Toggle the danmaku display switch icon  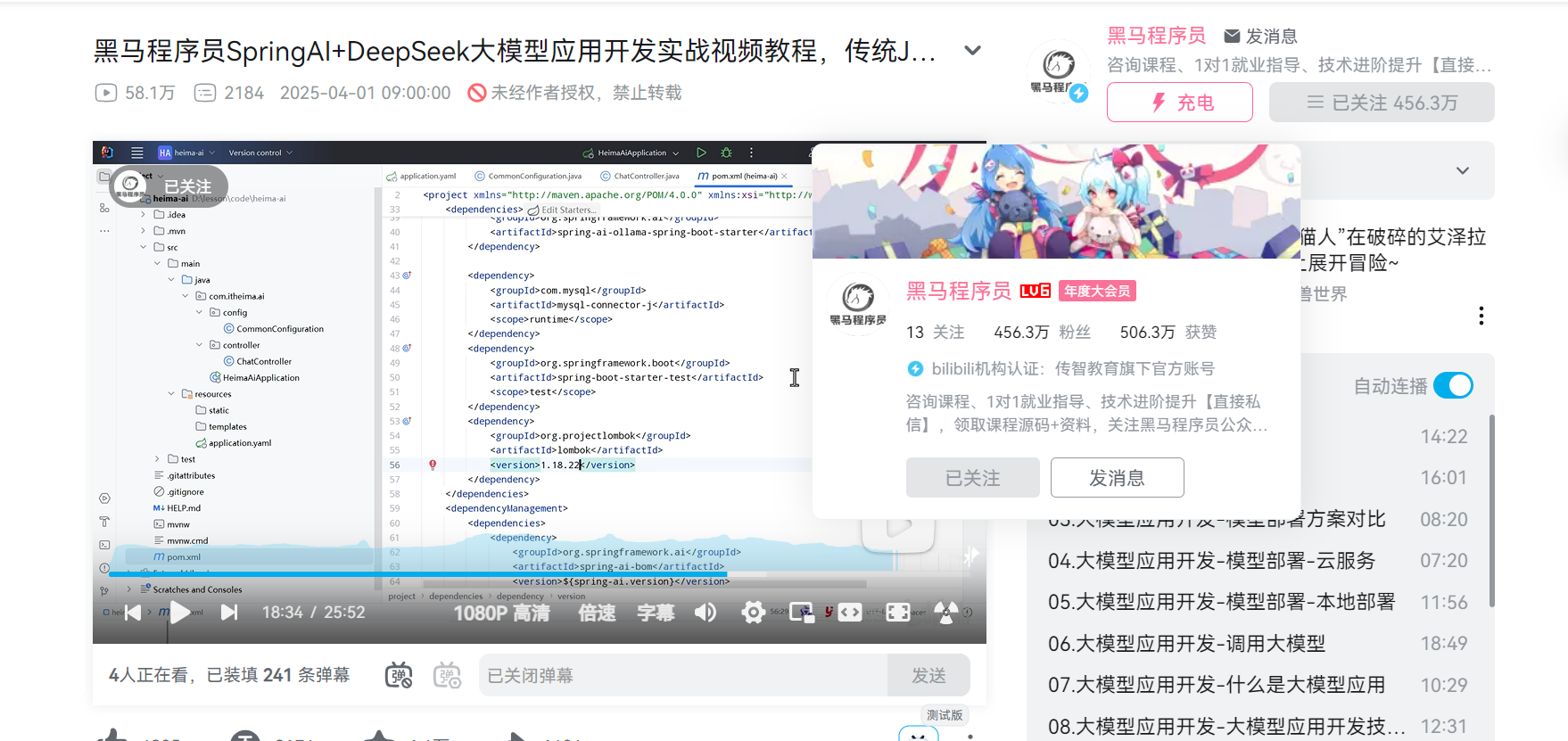coord(399,676)
